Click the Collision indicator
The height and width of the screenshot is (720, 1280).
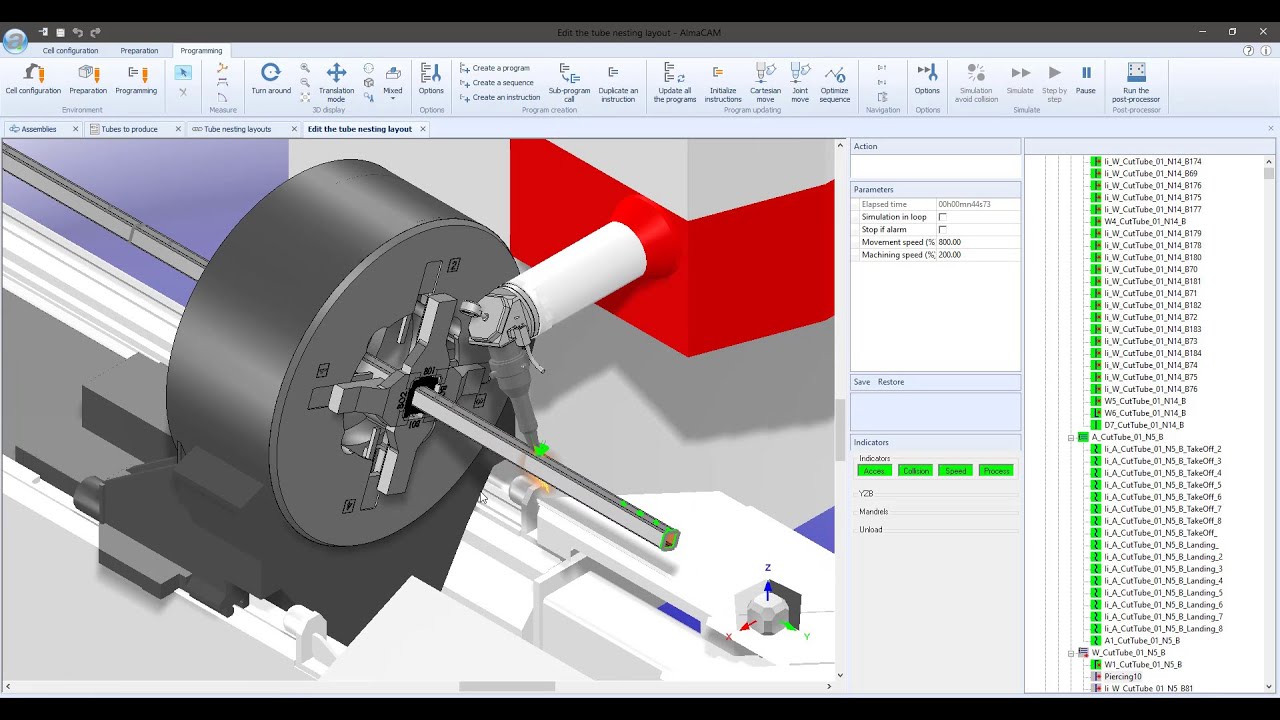(x=915, y=471)
